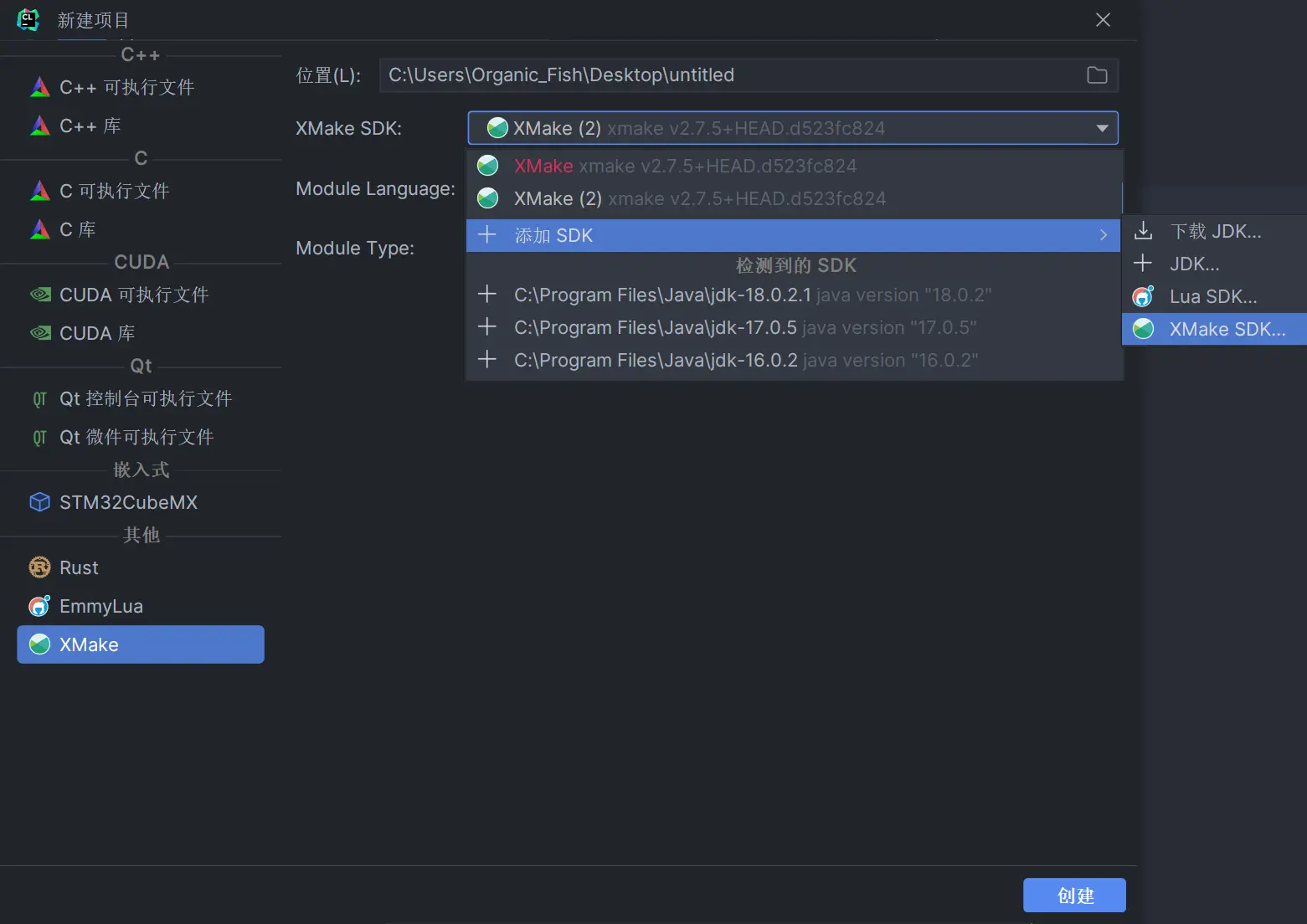This screenshot has height=924, width=1307.
Task: Click the XMake SDK: label
Action: click(348, 129)
